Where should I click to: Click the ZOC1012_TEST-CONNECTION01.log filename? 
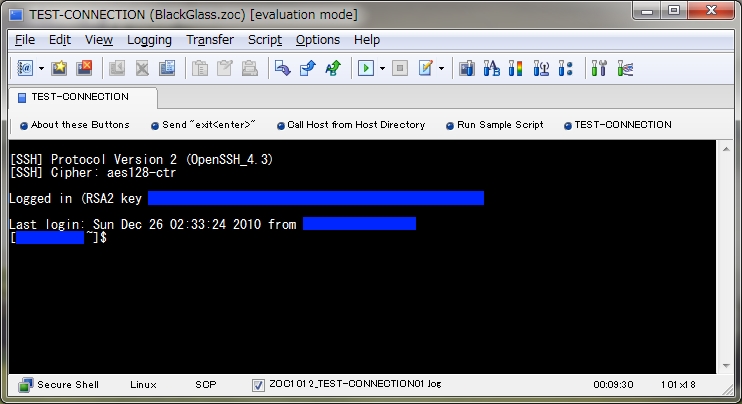click(355, 384)
